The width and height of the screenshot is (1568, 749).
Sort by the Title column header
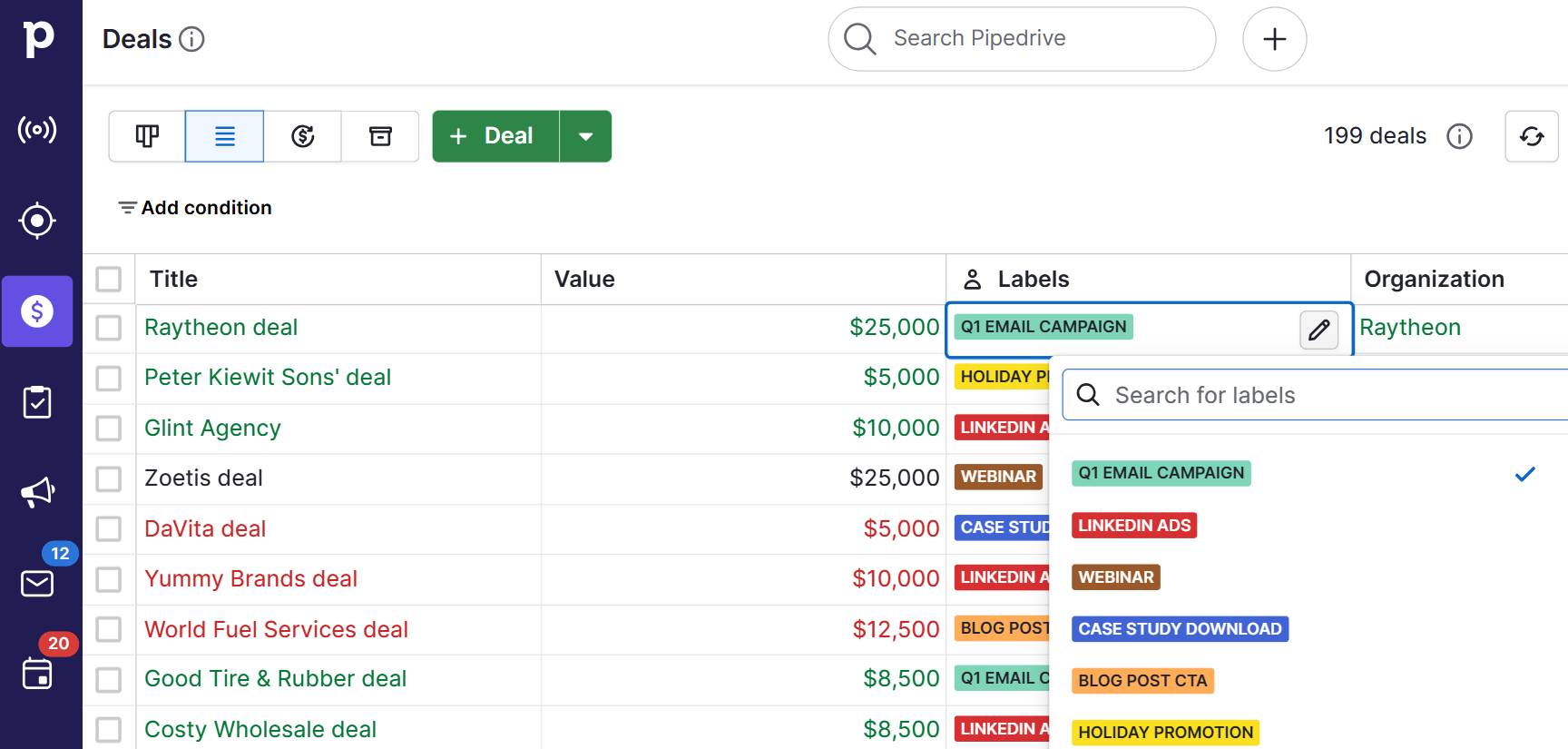pos(173,280)
